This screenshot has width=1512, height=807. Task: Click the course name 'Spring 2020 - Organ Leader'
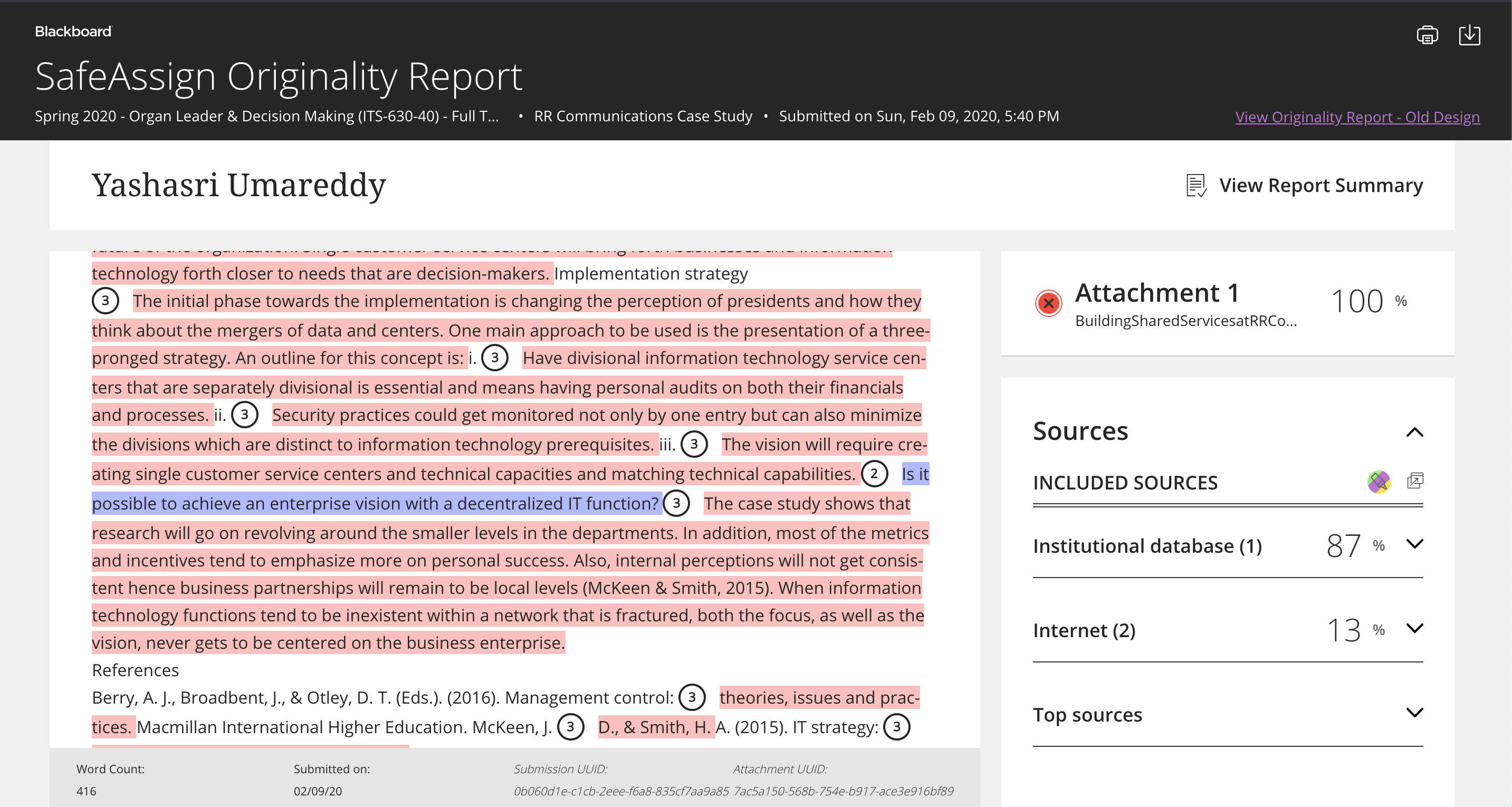coord(267,116)
